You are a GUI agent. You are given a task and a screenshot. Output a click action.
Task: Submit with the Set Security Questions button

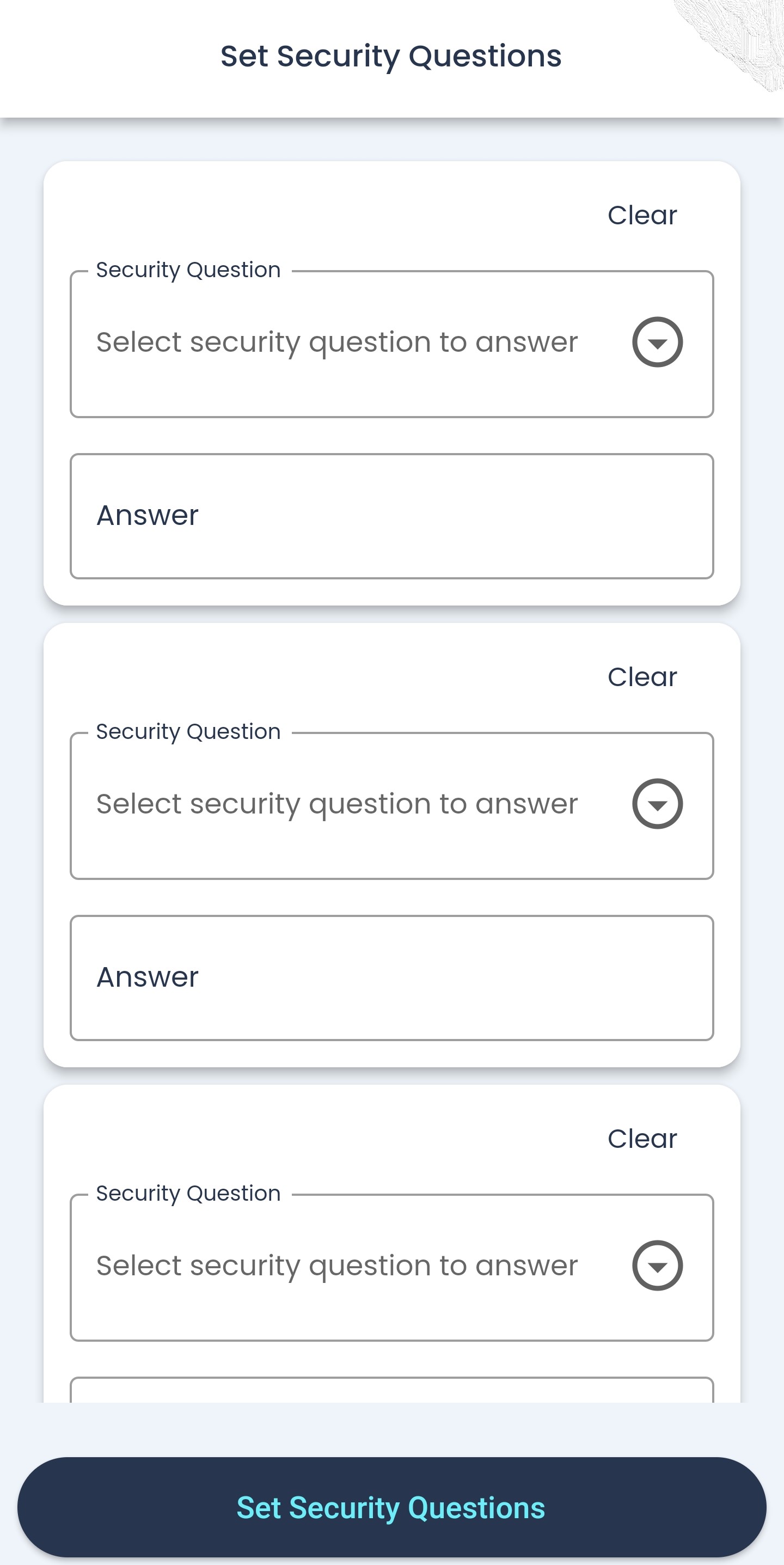coord(391,1507)
